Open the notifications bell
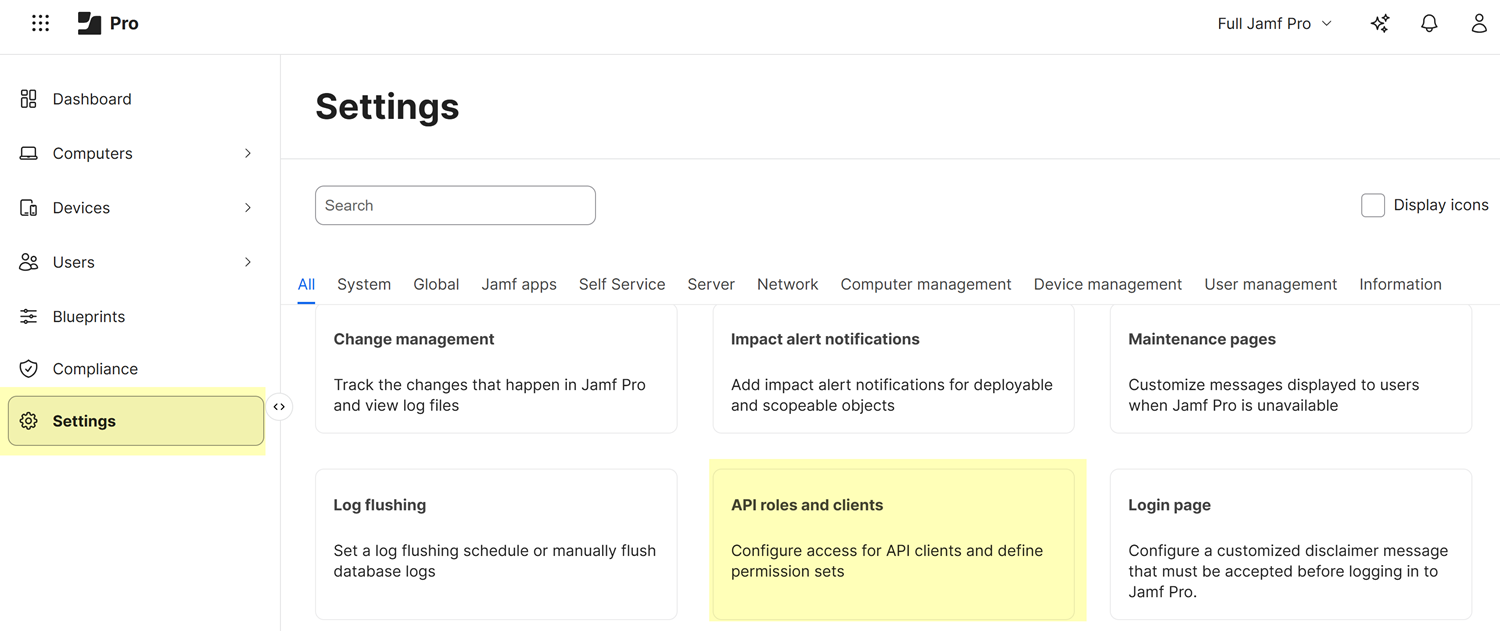The width and height of the screenshot is (1500, 631). 1429,23
